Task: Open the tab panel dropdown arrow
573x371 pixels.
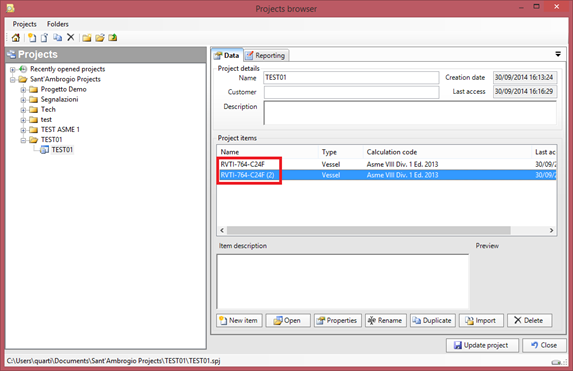Action: [558, 54]
